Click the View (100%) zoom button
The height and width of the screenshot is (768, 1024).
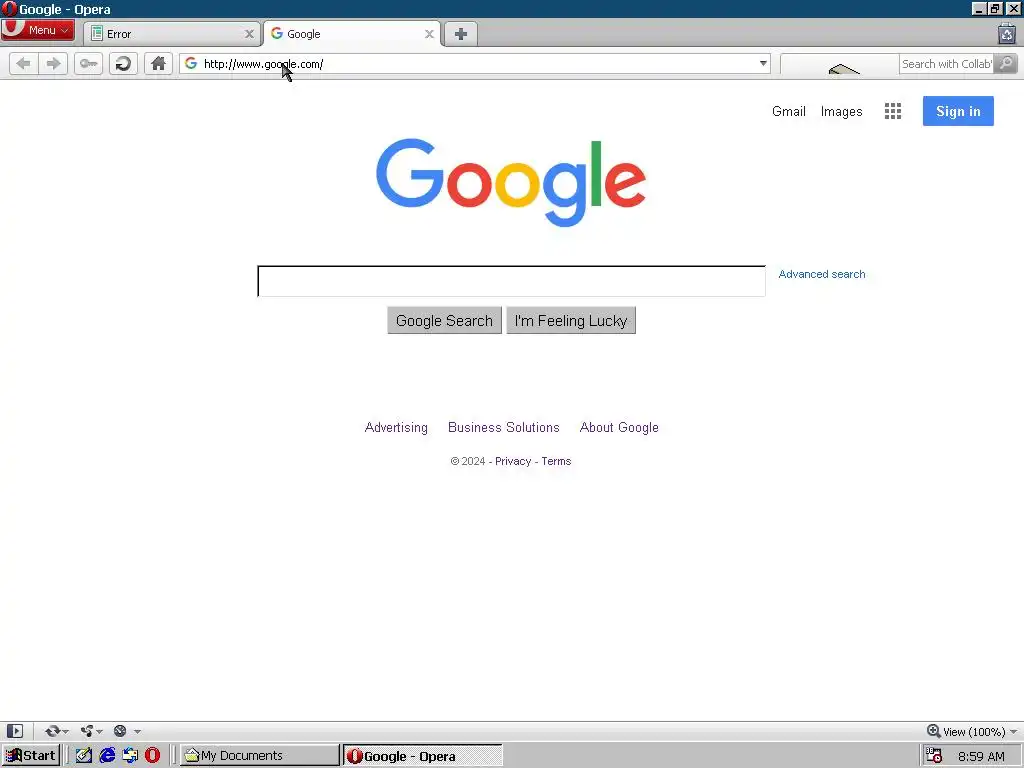(966, 731)
